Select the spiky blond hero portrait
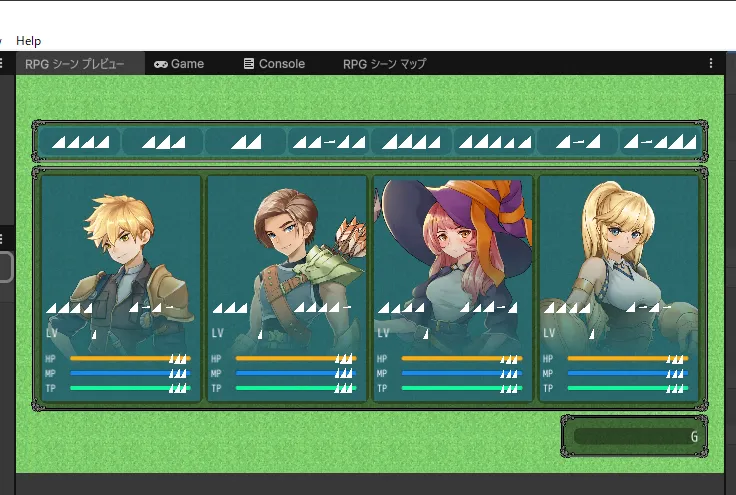This screenshot has height=495, width=736. pyautogui.click(x=121, y=250)
